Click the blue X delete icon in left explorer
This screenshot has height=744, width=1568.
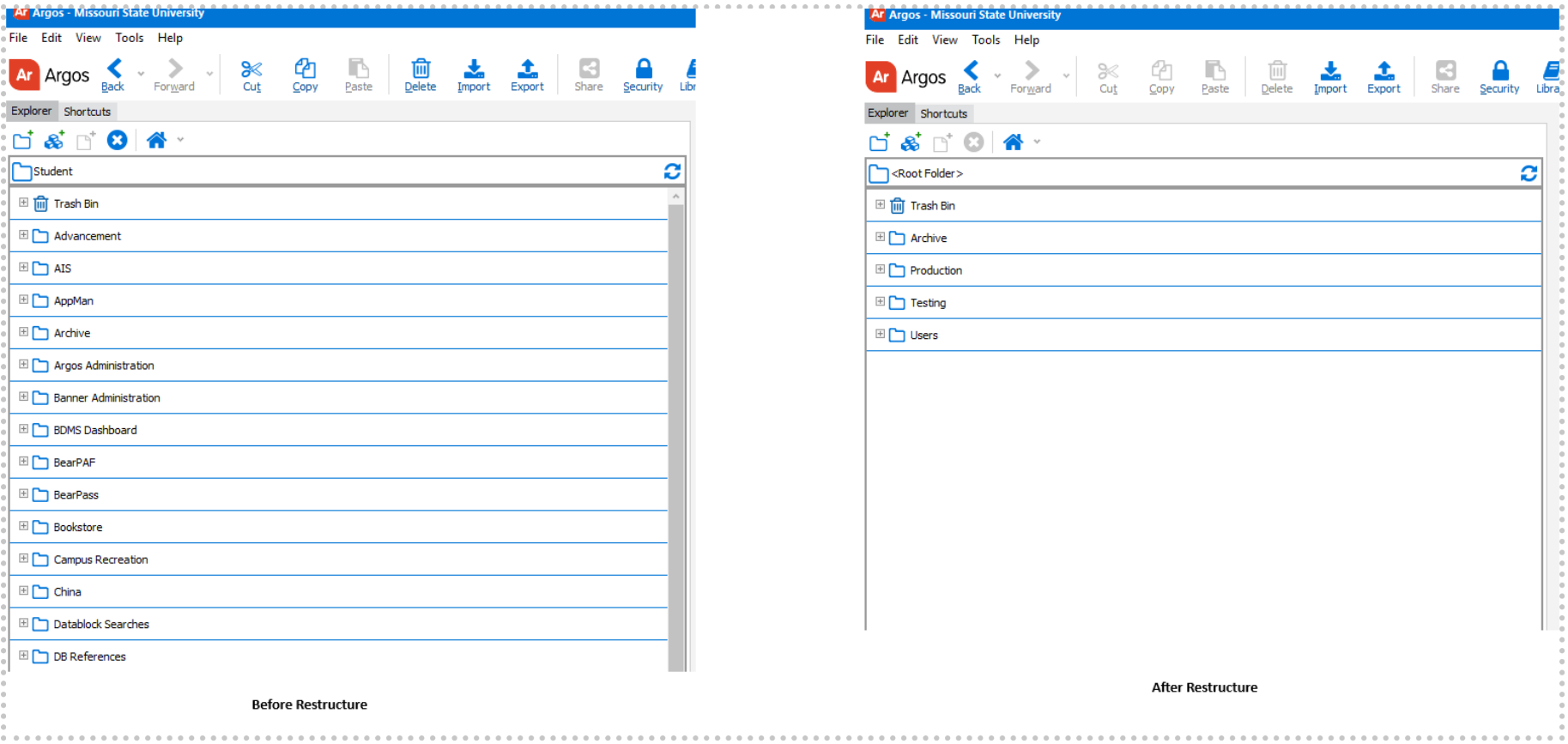point(118,140)
